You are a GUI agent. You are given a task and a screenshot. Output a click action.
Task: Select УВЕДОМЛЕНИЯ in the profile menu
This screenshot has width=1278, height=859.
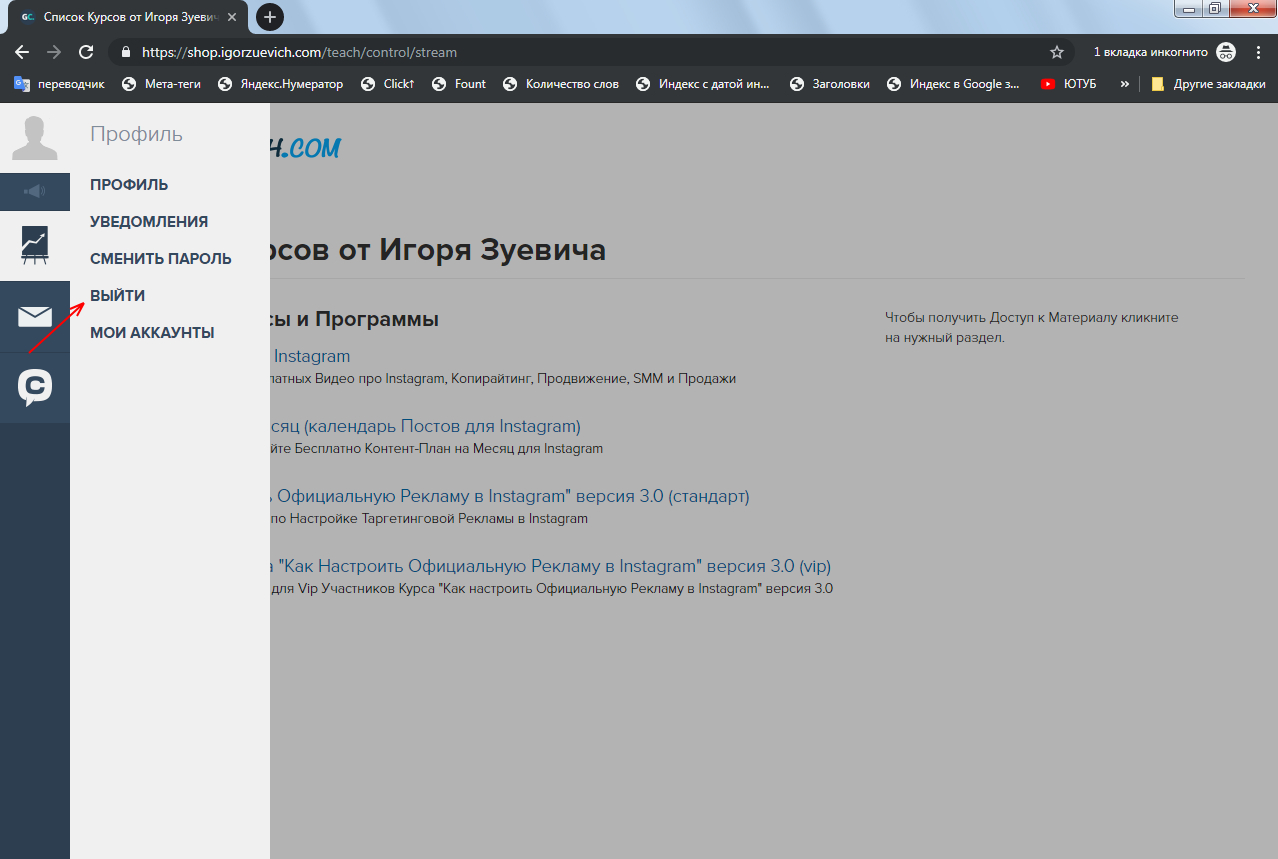(x=149, y=222)
